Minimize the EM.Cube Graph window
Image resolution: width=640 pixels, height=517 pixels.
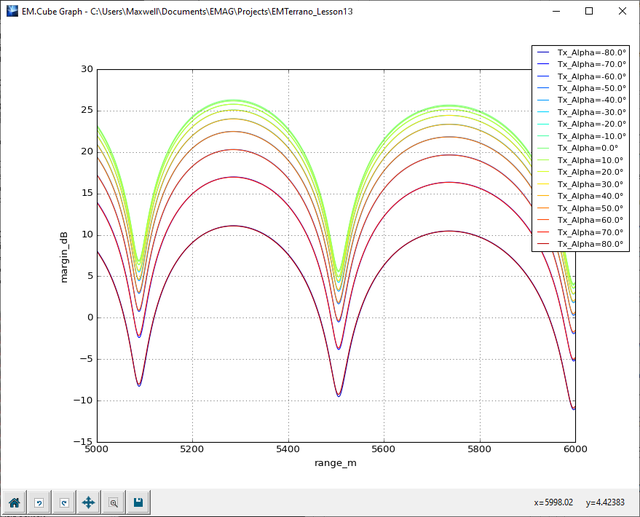[557, 10]
